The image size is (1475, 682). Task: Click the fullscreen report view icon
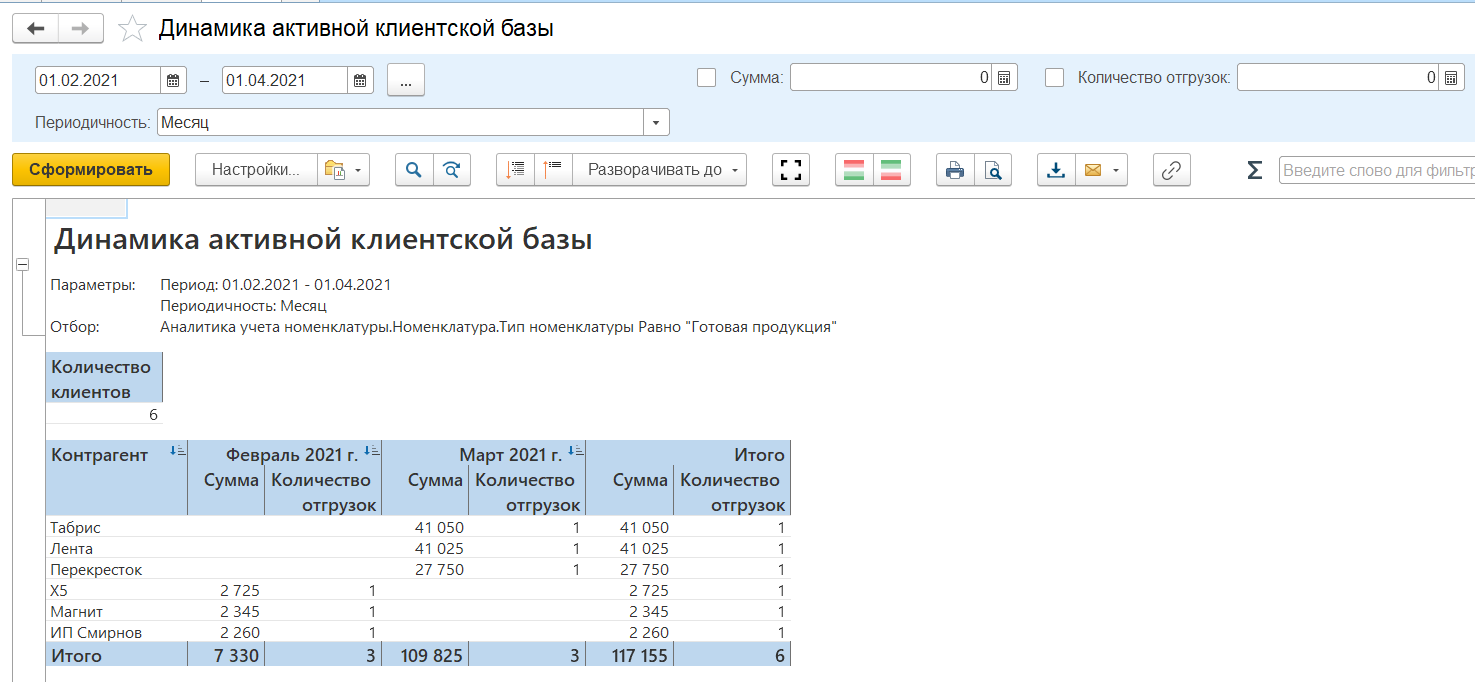tap(790, 170)
